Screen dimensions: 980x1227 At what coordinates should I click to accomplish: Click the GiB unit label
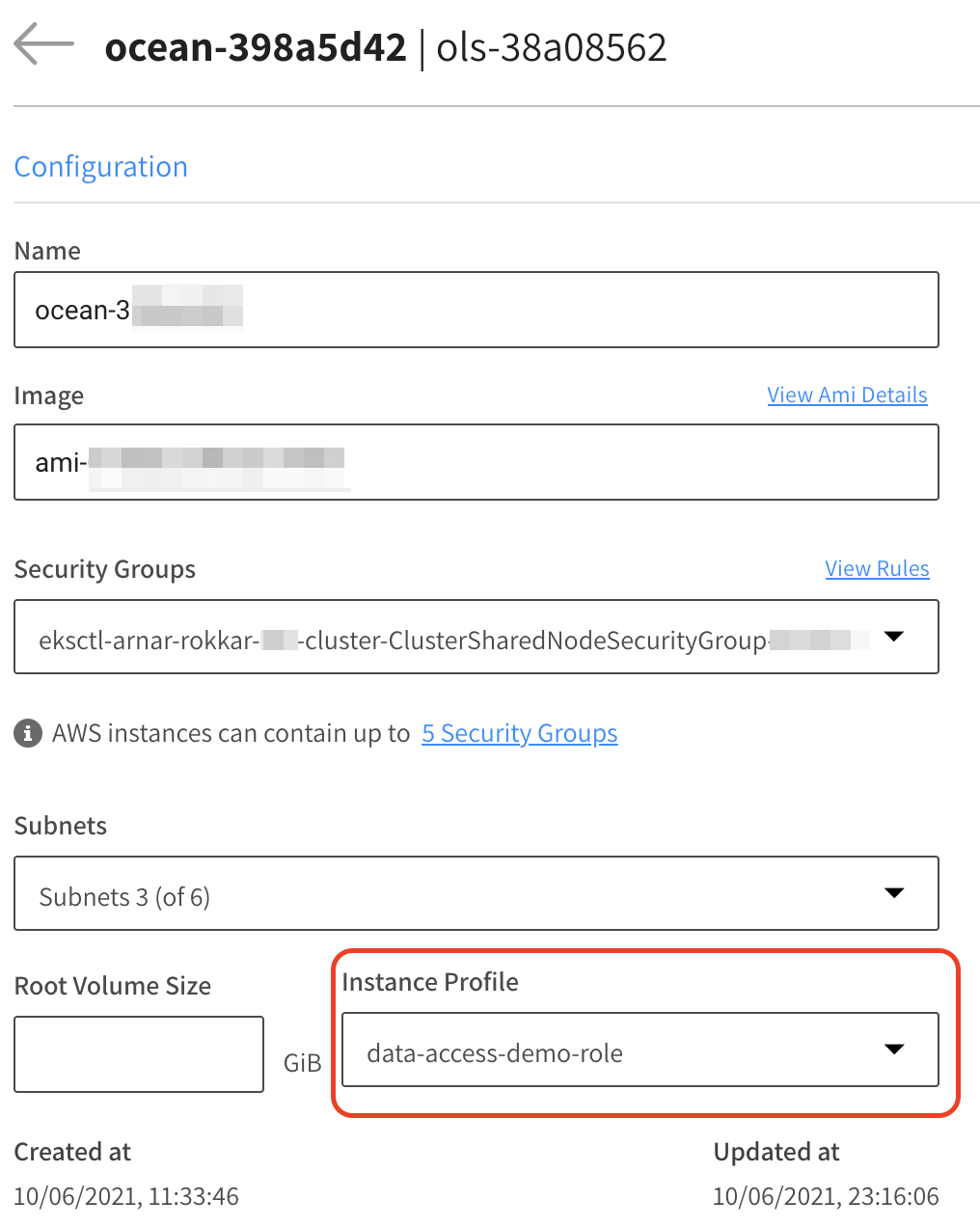pyautogui.click(x=302, y=1063)
